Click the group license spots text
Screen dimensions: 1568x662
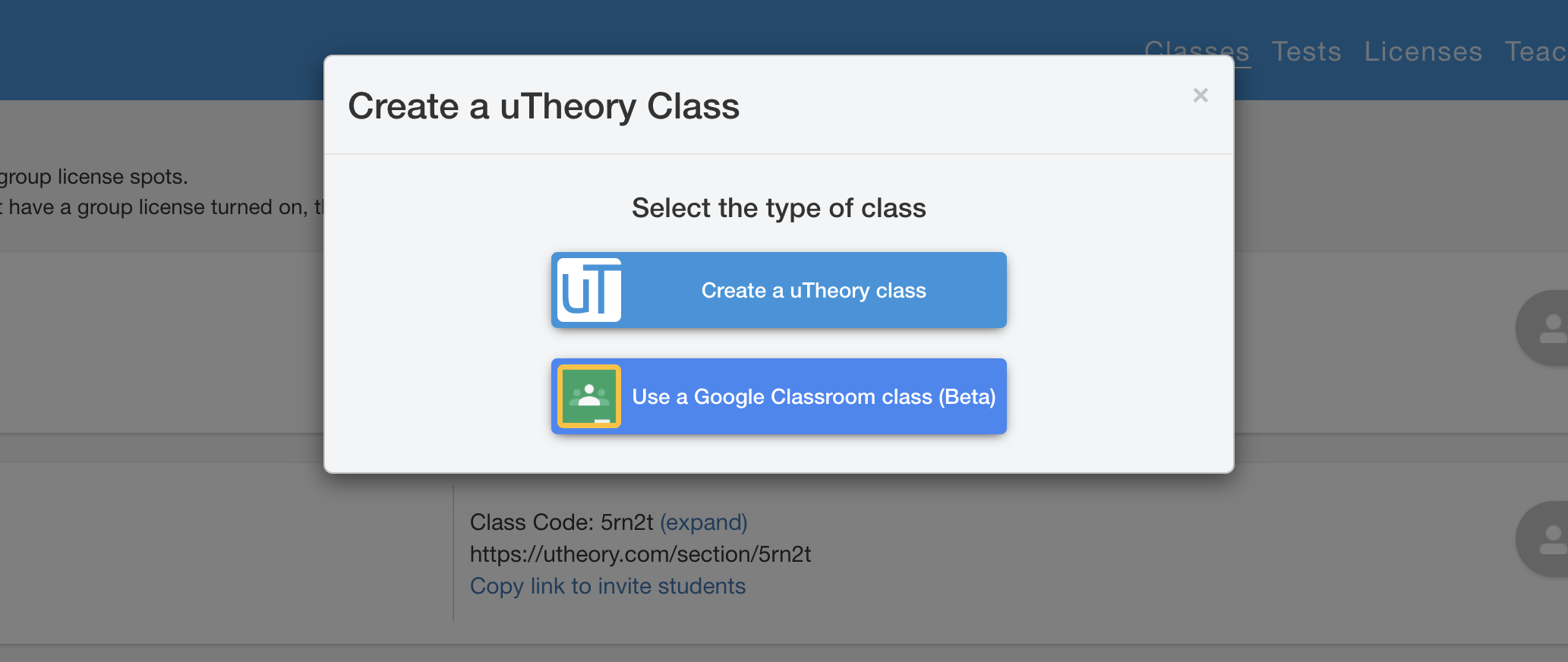pyautogui.click(x=93, y=177)
